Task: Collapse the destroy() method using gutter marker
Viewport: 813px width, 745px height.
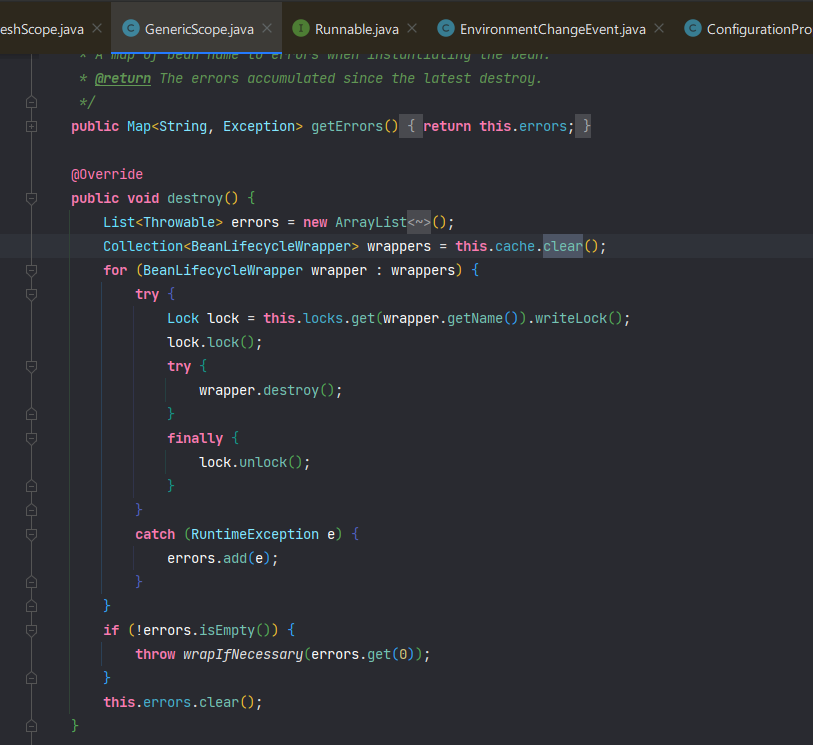Action: pyautogui.click(x=32, y=198)
